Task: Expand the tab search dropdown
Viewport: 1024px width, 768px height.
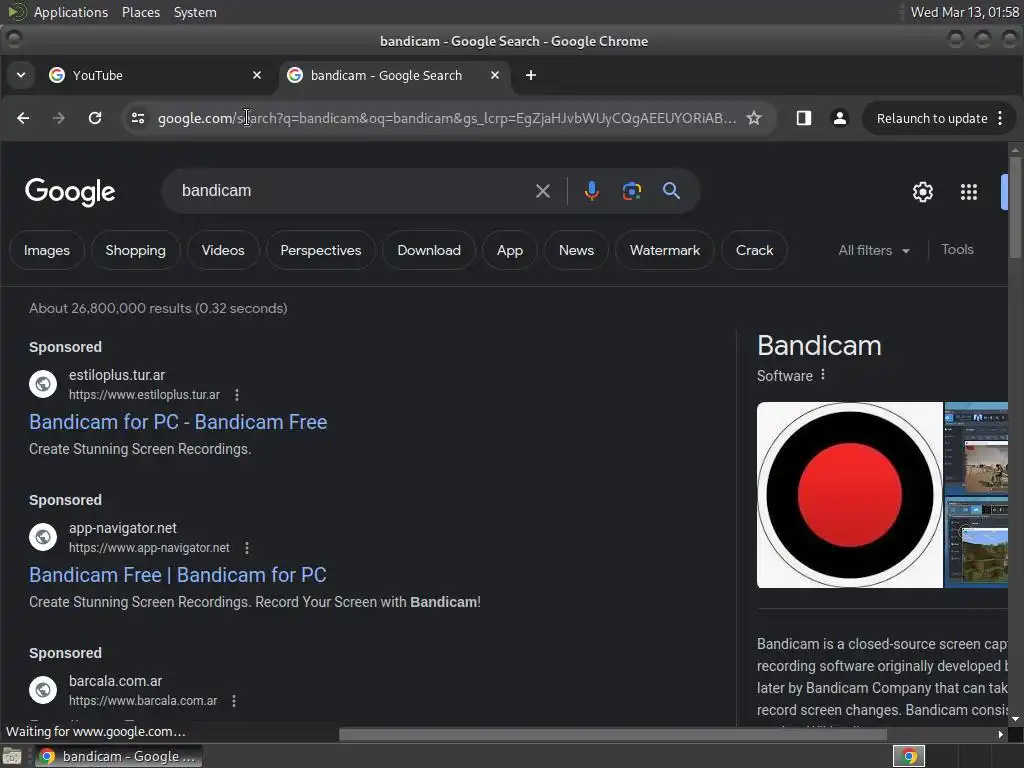Action: click(21, 75)
